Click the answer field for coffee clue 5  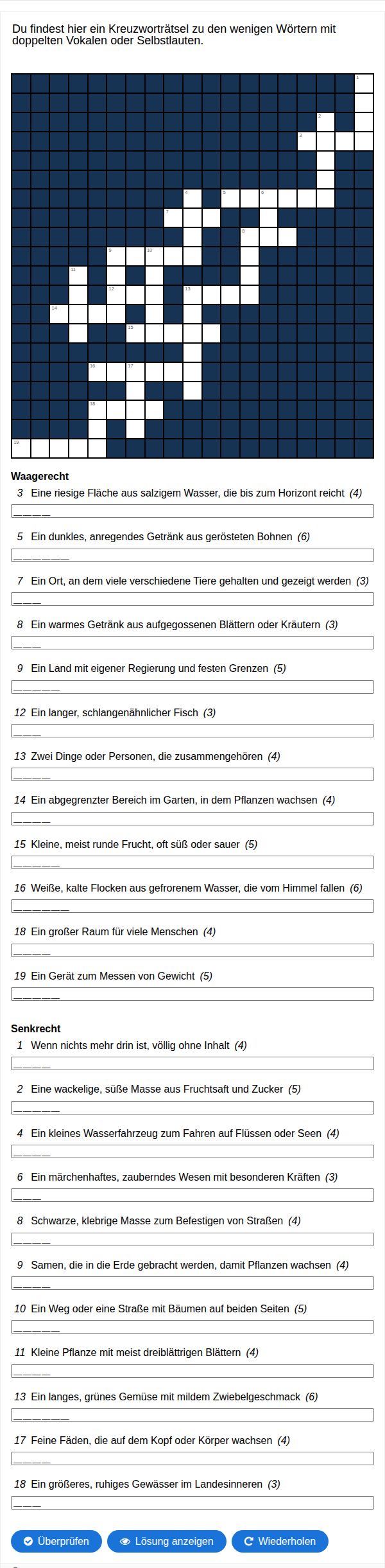pos(193,555)
